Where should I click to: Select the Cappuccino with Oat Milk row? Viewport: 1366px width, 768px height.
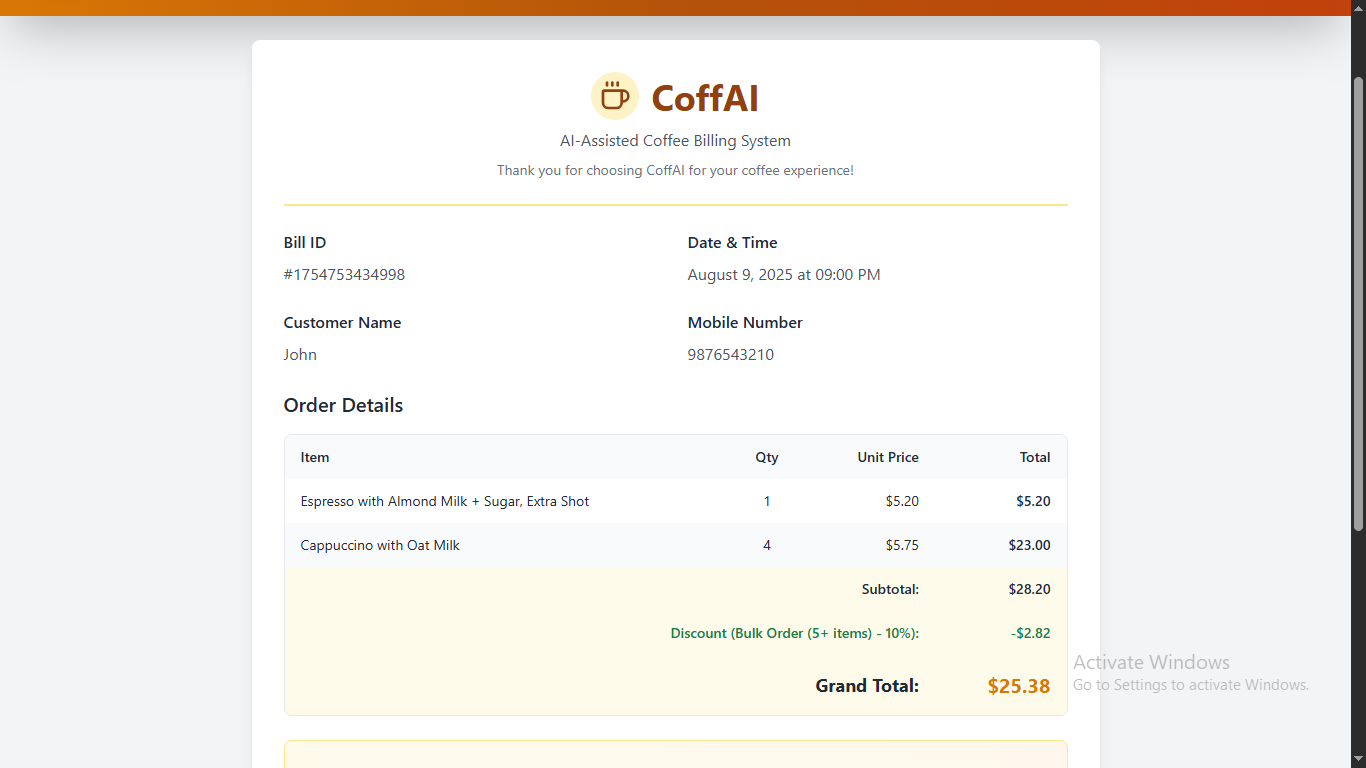380,545
